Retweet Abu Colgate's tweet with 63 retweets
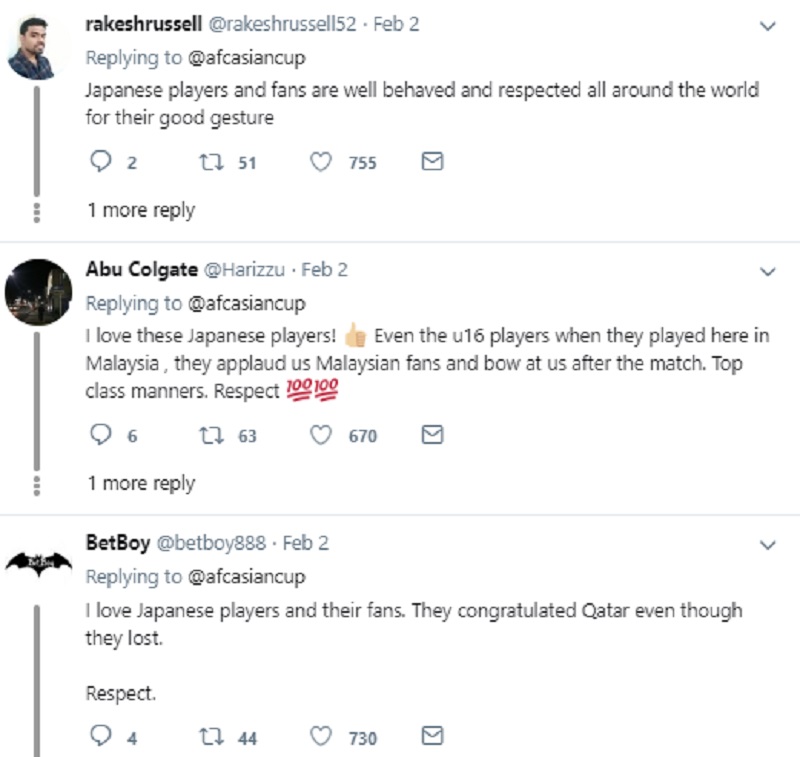The width and height of the screenshot is (800, 757). (x=211, y=436)
